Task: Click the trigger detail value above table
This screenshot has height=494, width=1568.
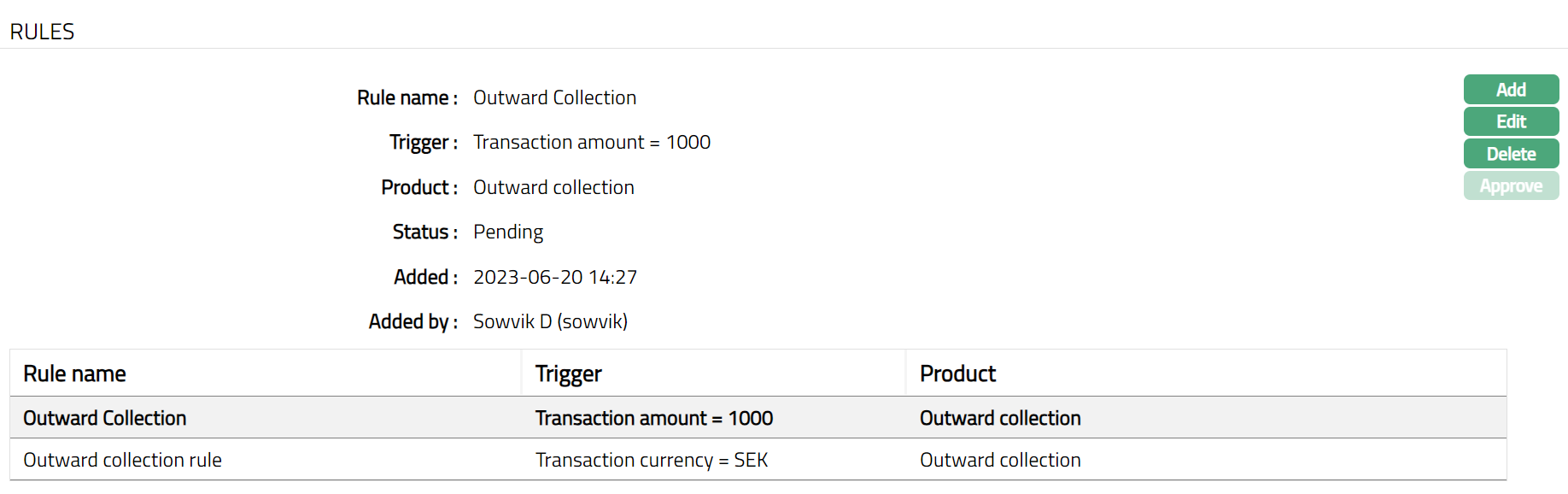Action: 592,142
